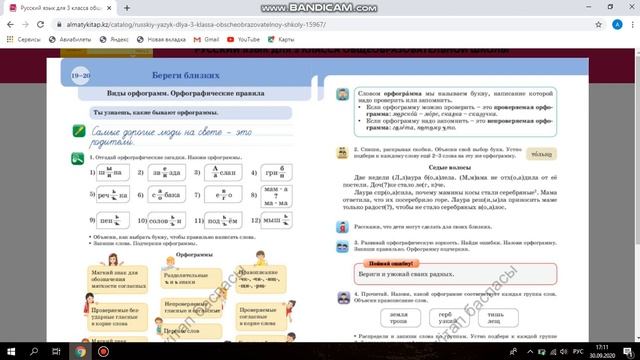Click the icon beside exercise 4

(344, 298)
